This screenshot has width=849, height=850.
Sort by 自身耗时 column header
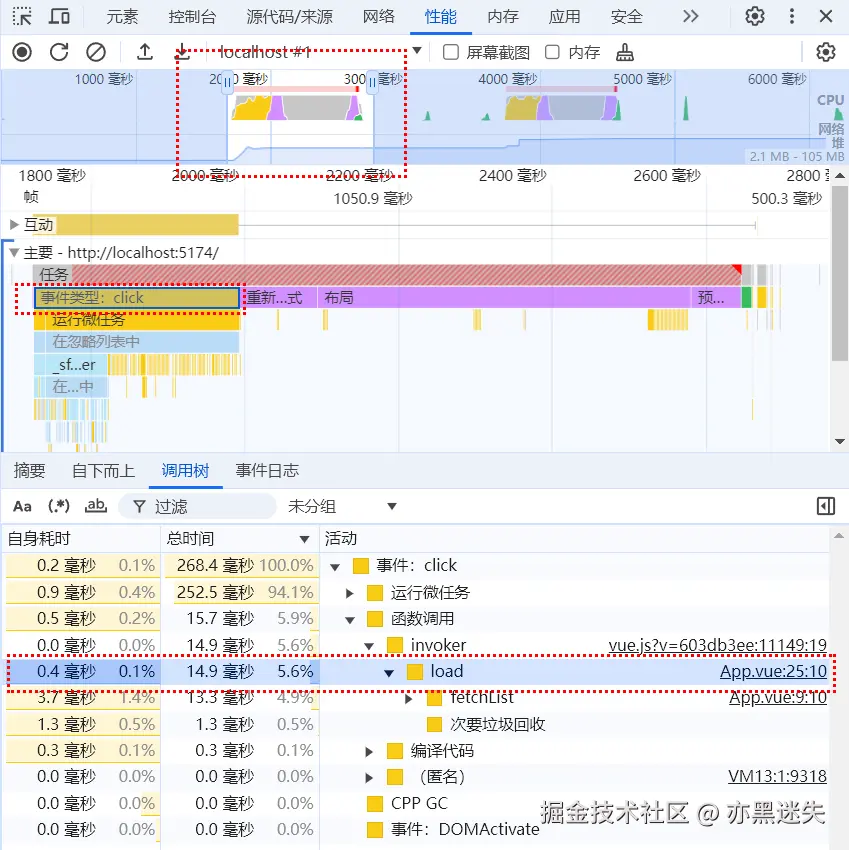pyautogui.click(x=81, y=539)
